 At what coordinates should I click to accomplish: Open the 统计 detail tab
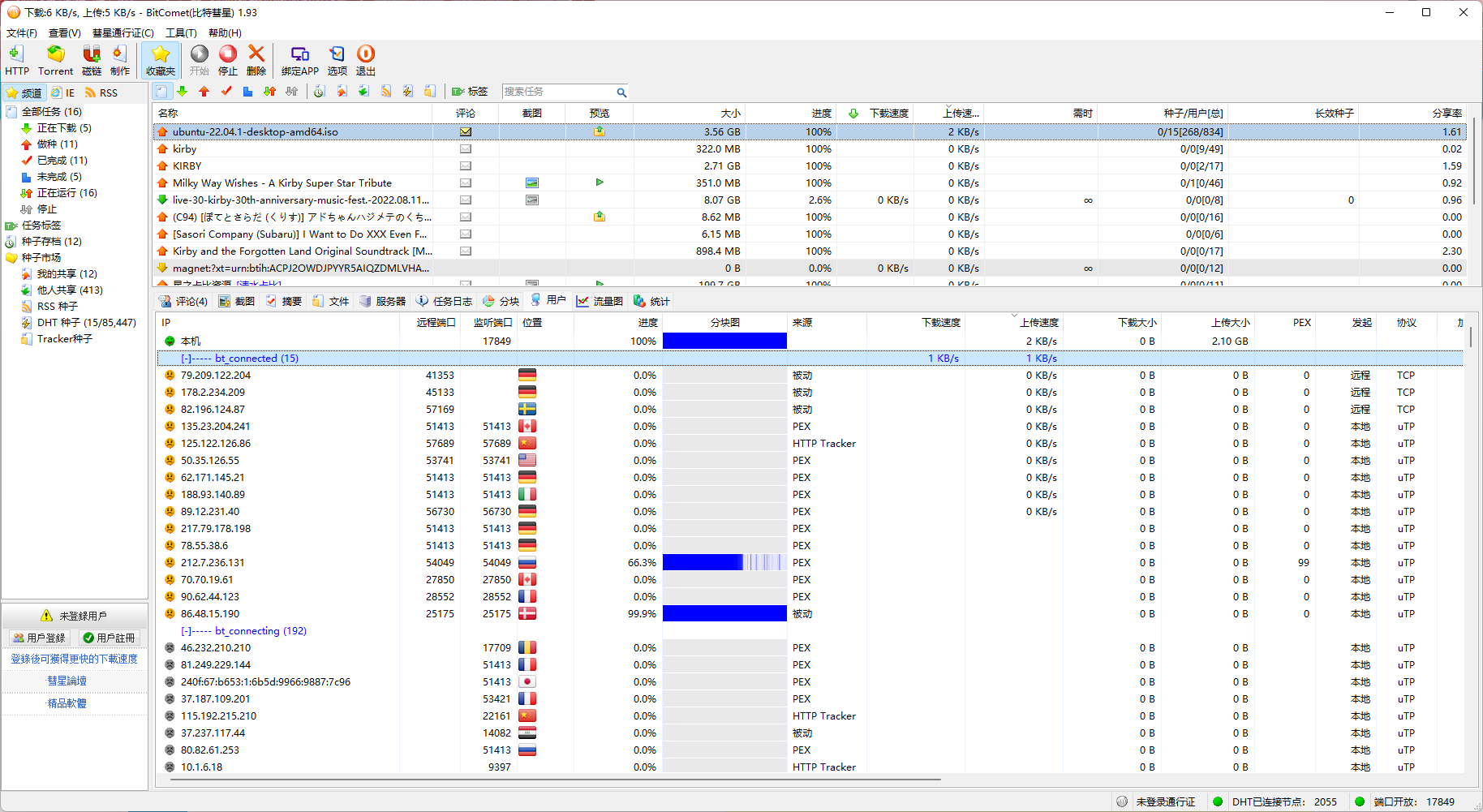click(651, 302)
